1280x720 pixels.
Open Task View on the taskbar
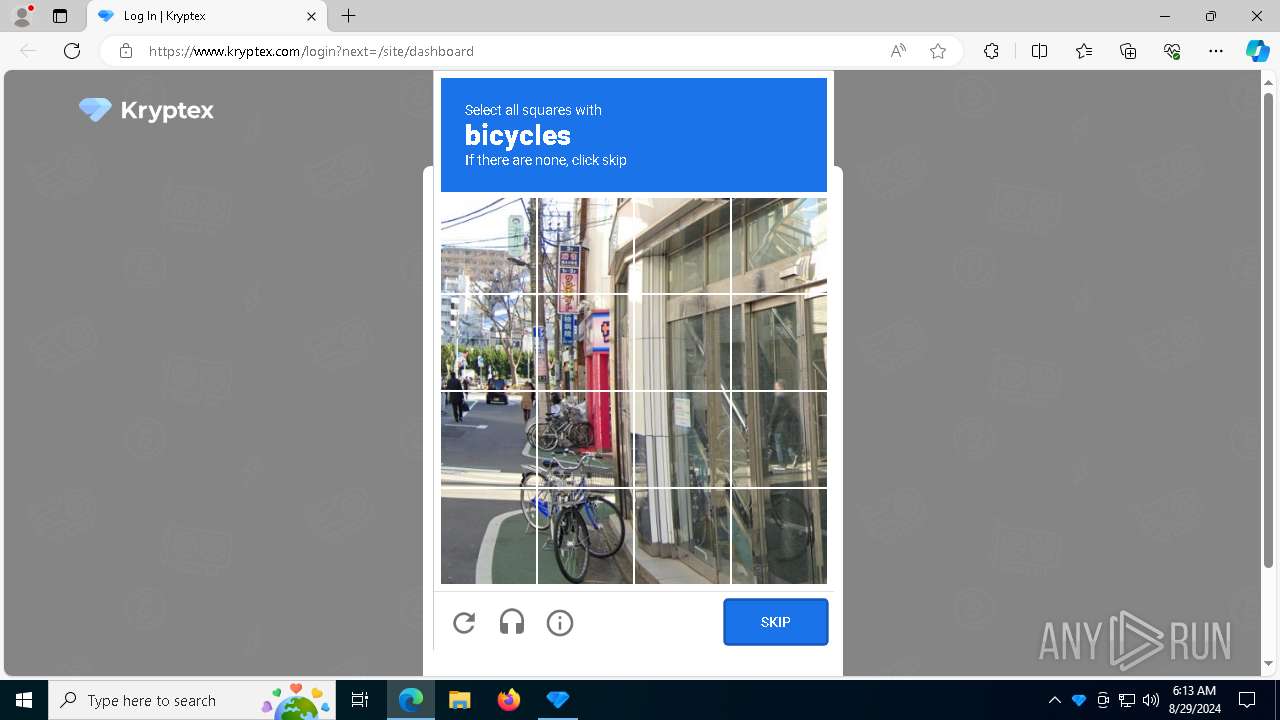coord(360,700)
